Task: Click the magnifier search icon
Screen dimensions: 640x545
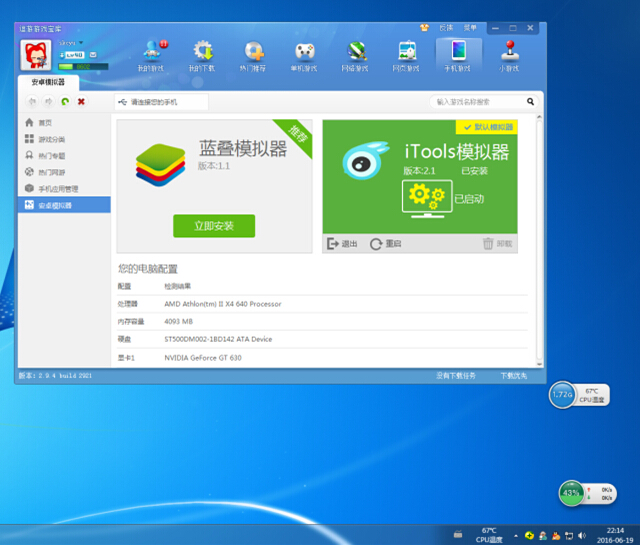Action: 530,102
